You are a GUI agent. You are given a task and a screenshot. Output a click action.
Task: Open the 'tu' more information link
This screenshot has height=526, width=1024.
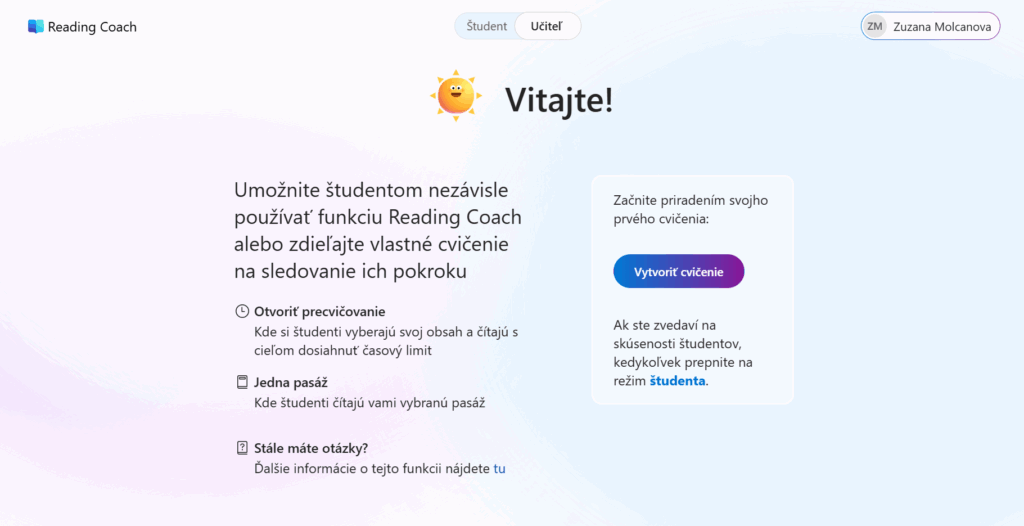pos(499,468)
